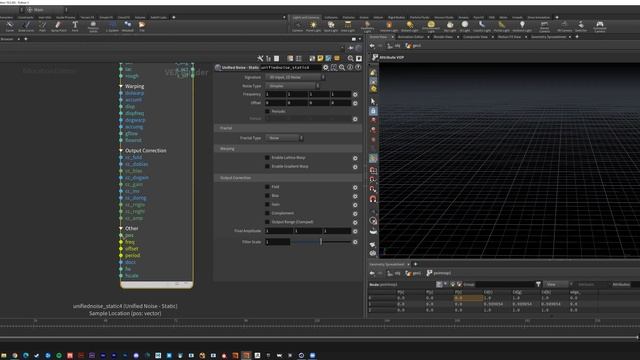The image size is (640, 360).
Task: Click the Fractal section header
Action: (288, 128)
